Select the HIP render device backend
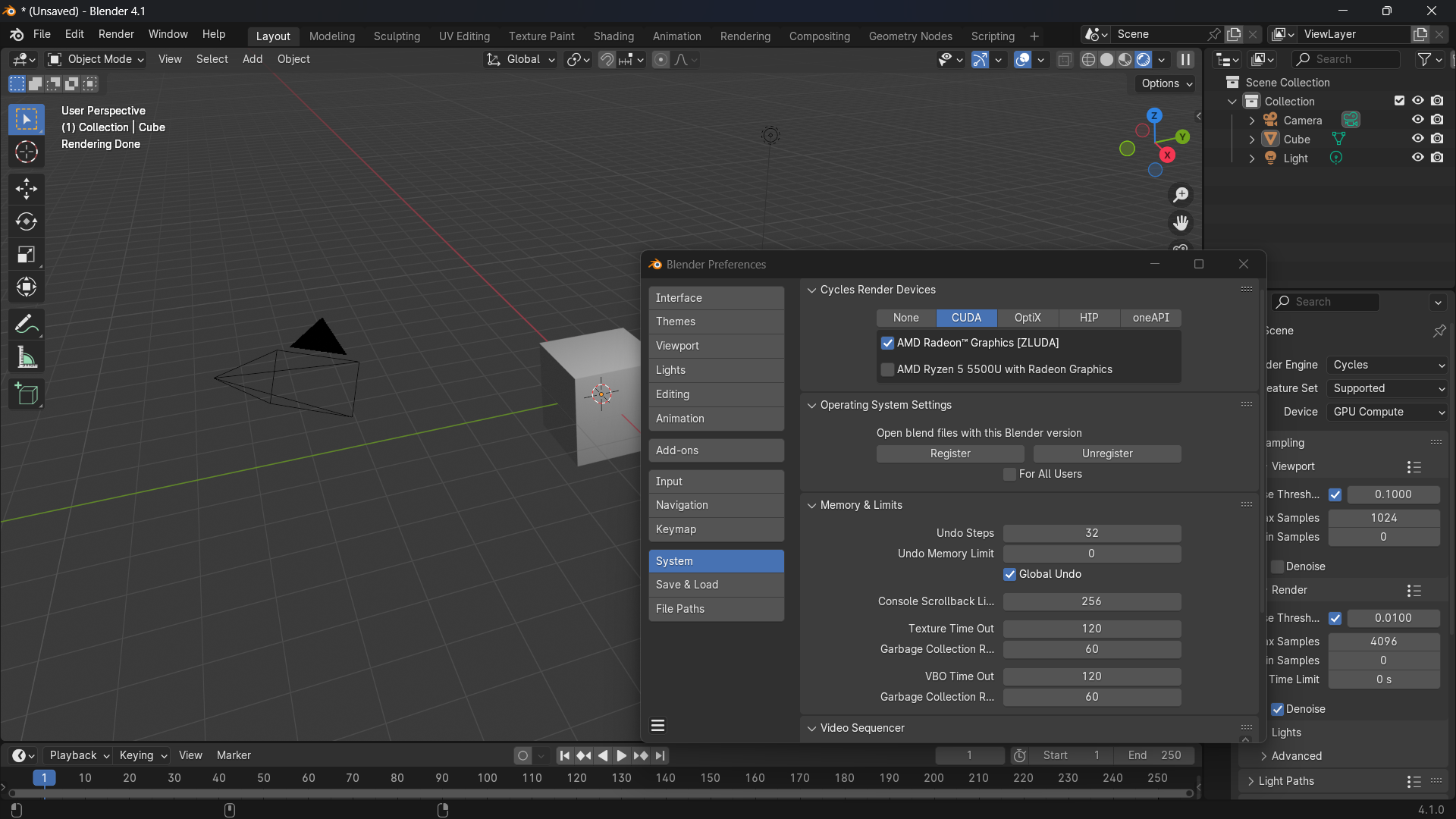Screen dimensions: 1456x819 pyautogui.click(x=1089, y=318)
